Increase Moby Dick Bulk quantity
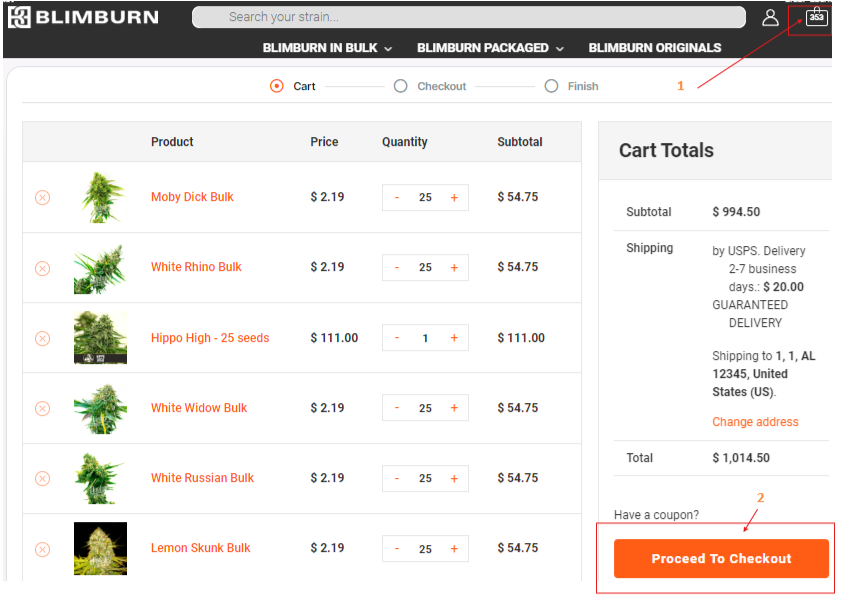The image size is (851, 604). point(454,198)
